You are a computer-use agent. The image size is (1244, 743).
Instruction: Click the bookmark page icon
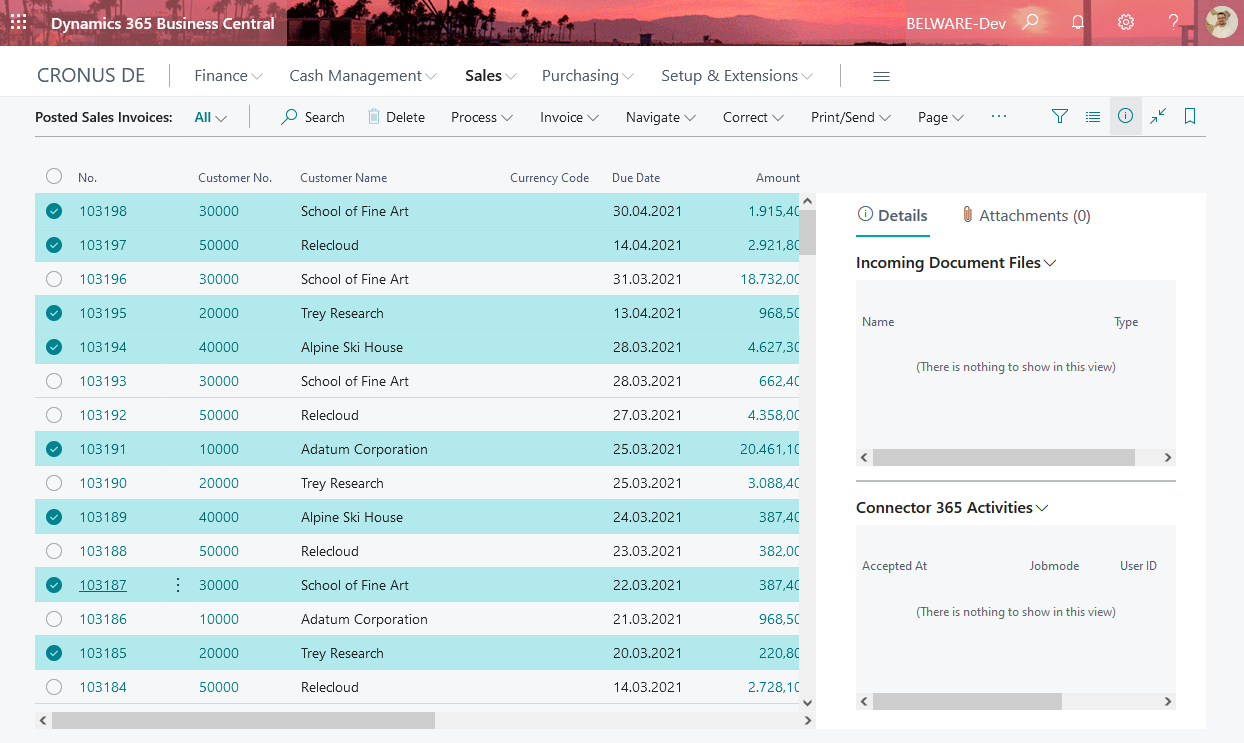(x=1190, y=117)
